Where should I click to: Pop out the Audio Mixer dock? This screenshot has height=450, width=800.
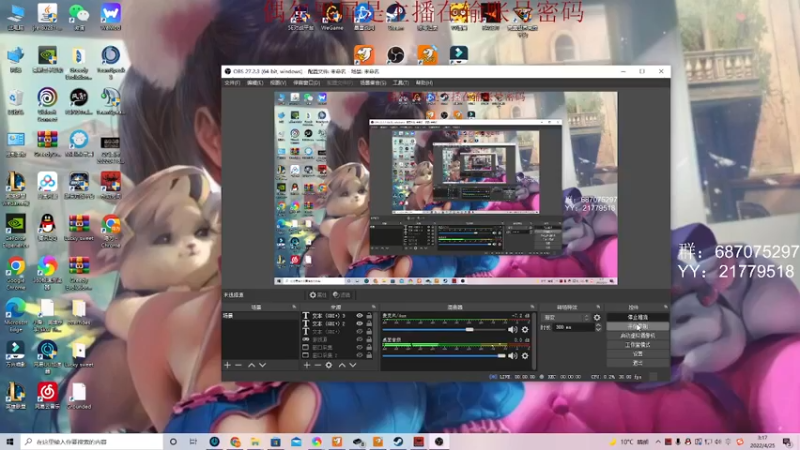pyautogui.click(x=532, y=307)
